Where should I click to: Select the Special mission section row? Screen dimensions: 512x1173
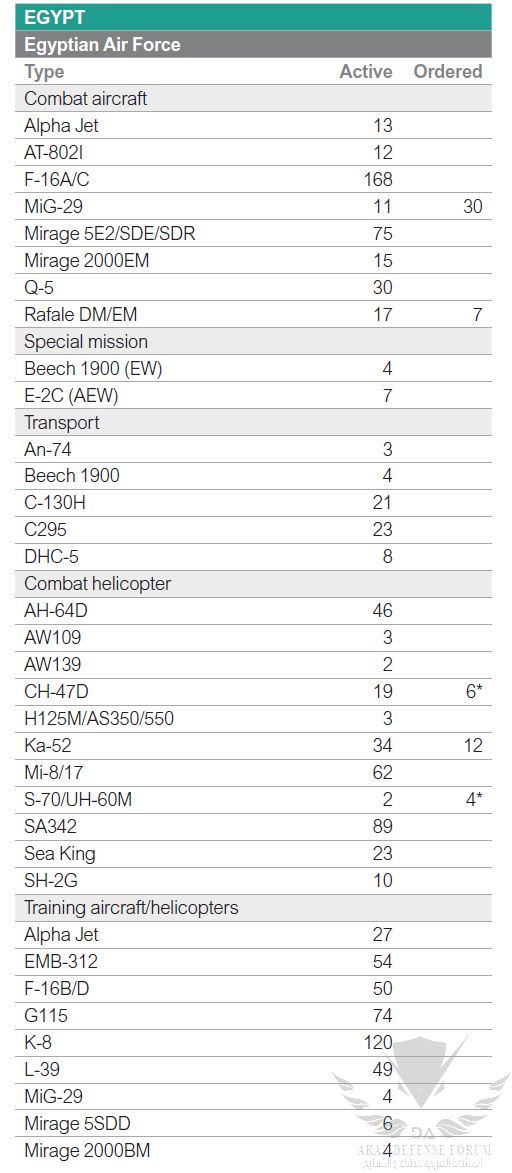coord(253,342)
